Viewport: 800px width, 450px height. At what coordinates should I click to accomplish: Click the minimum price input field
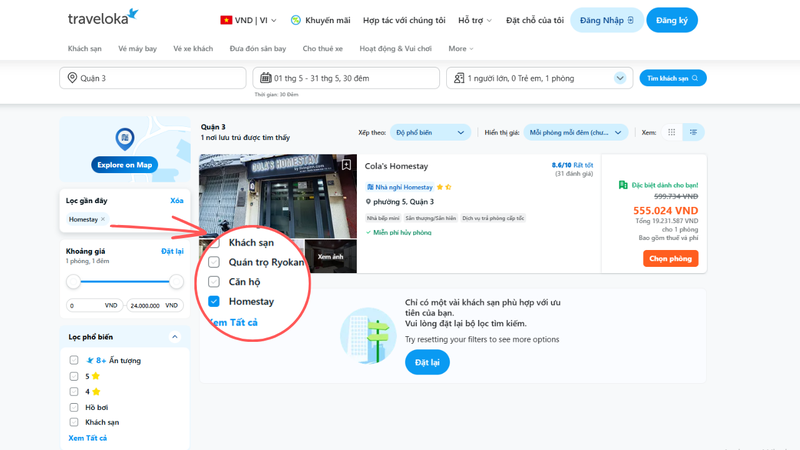pyautogui.click(x=95, y=305)
